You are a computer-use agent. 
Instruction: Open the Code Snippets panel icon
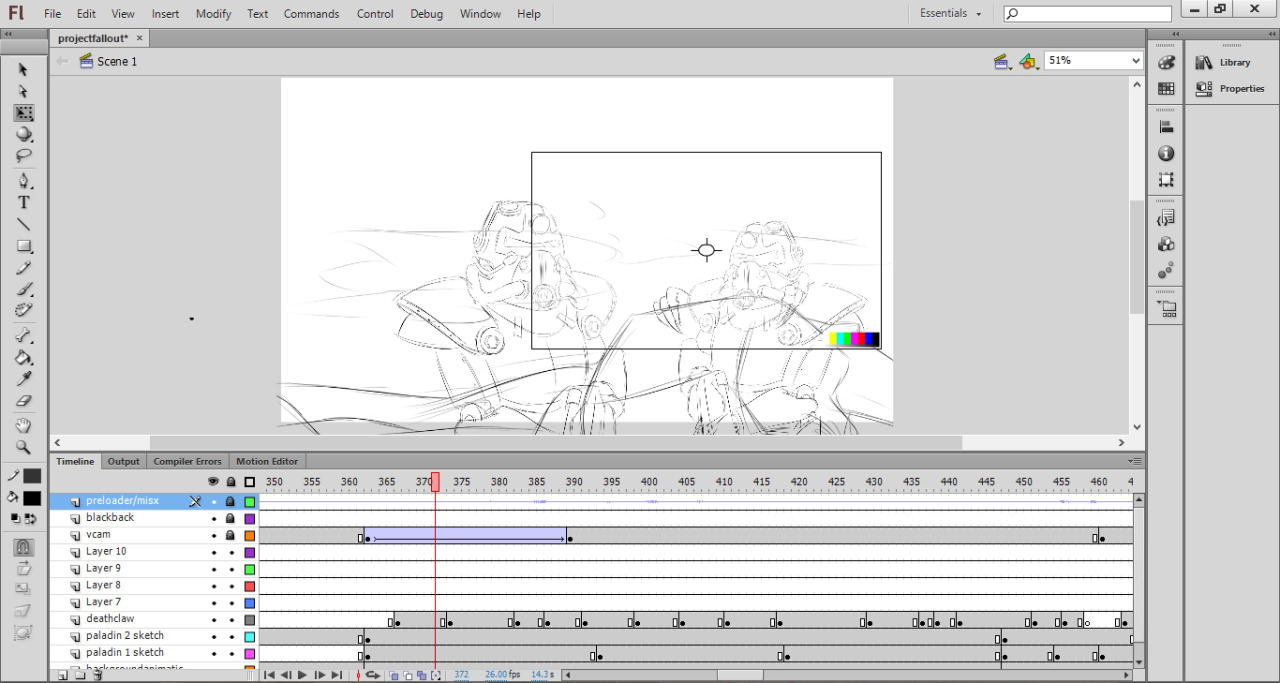pos(1166,218)
